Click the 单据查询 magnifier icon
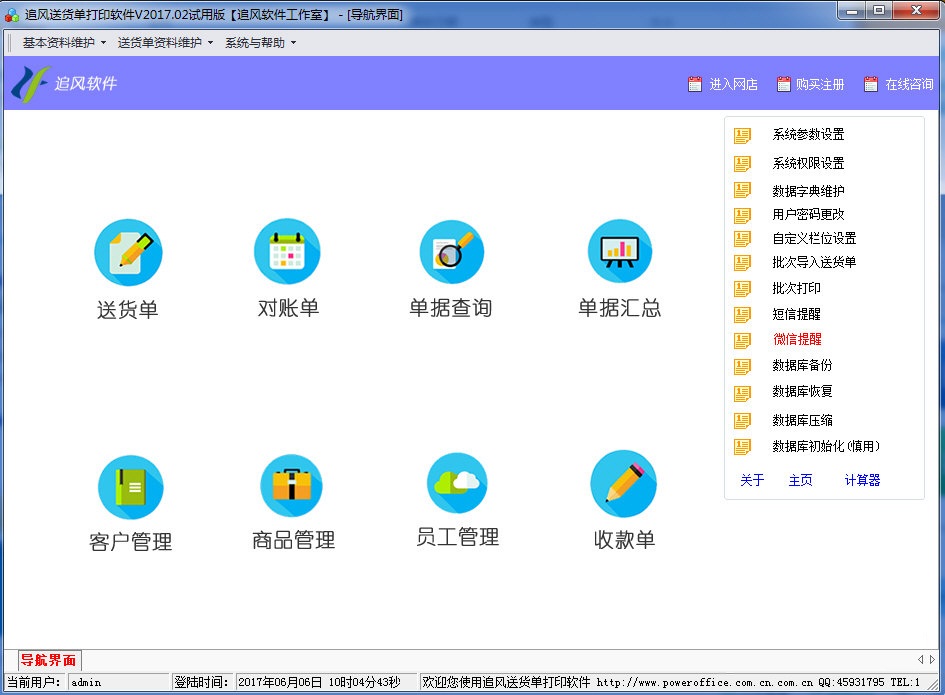This screenshot has height=695, width=945. click(x=451, y=252)
